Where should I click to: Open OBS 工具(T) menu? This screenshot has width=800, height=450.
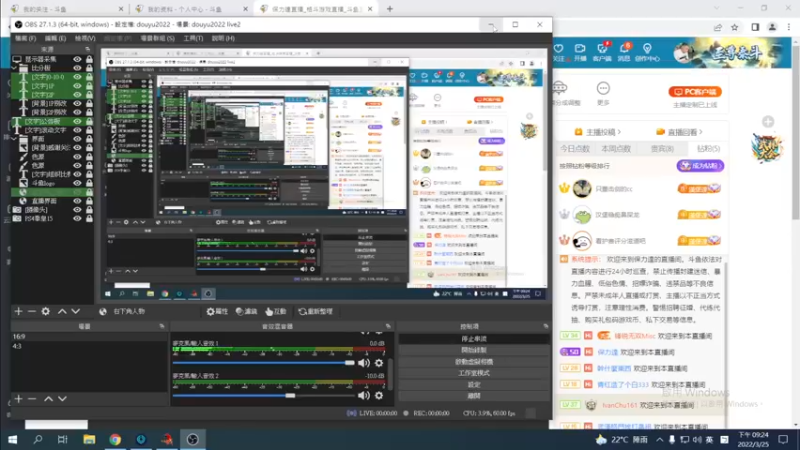(193, 38)
